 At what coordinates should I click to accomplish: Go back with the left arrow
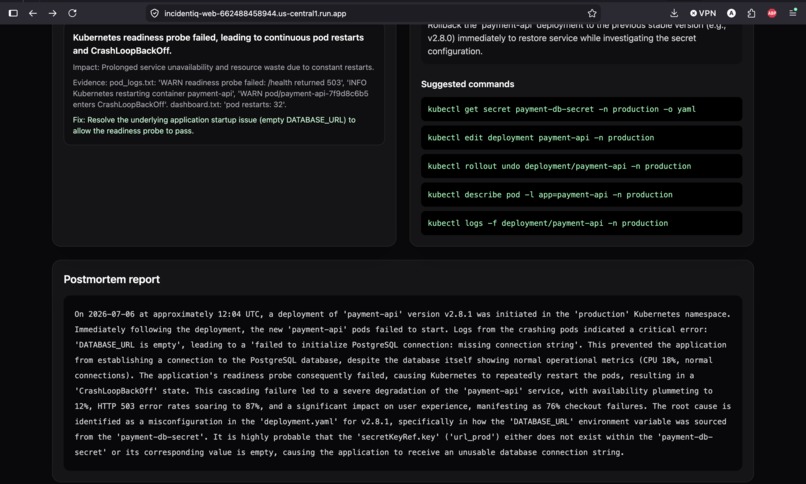tap(33, 13)
